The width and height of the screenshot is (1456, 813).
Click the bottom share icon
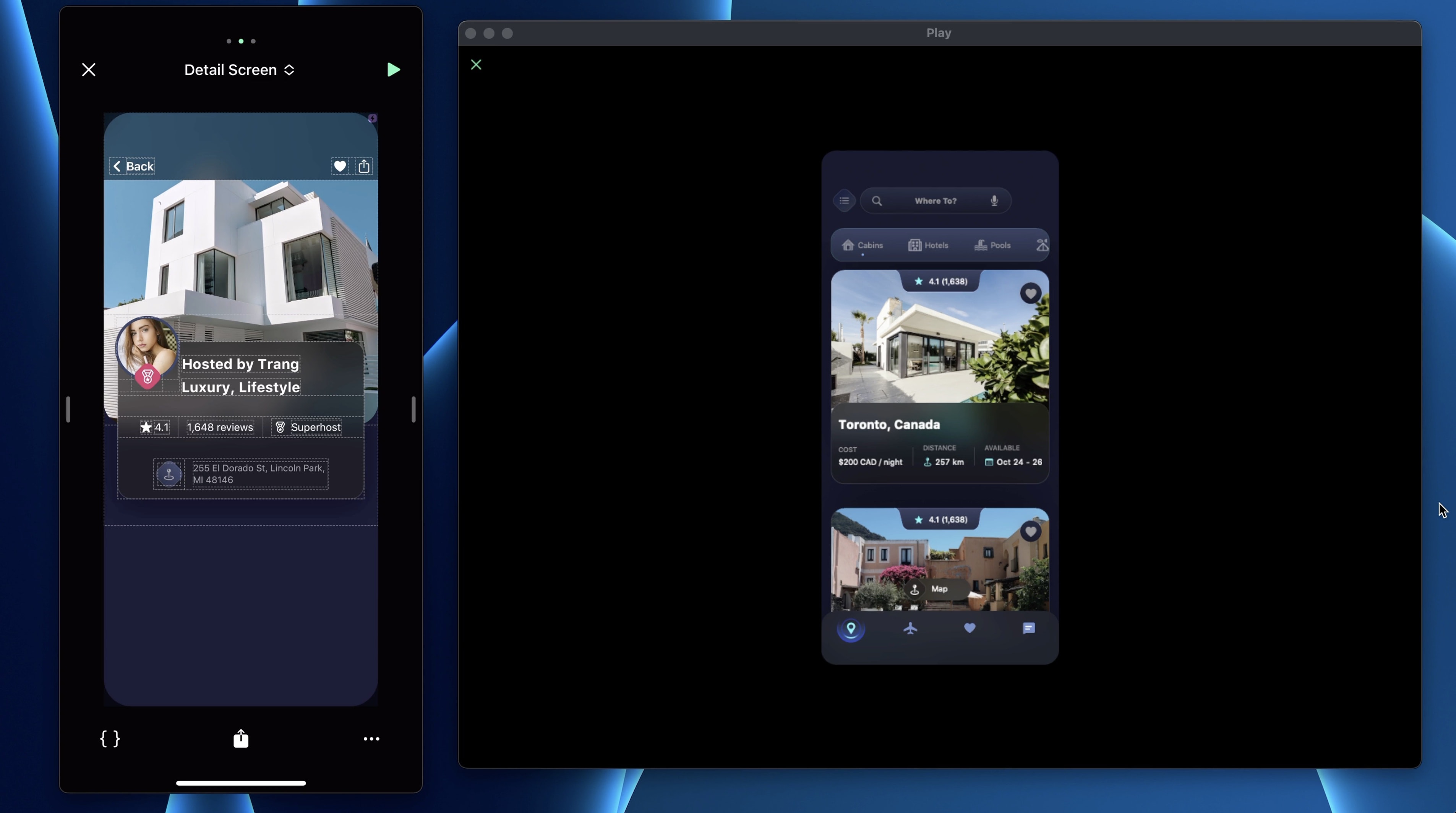click(x=241, y=739)
